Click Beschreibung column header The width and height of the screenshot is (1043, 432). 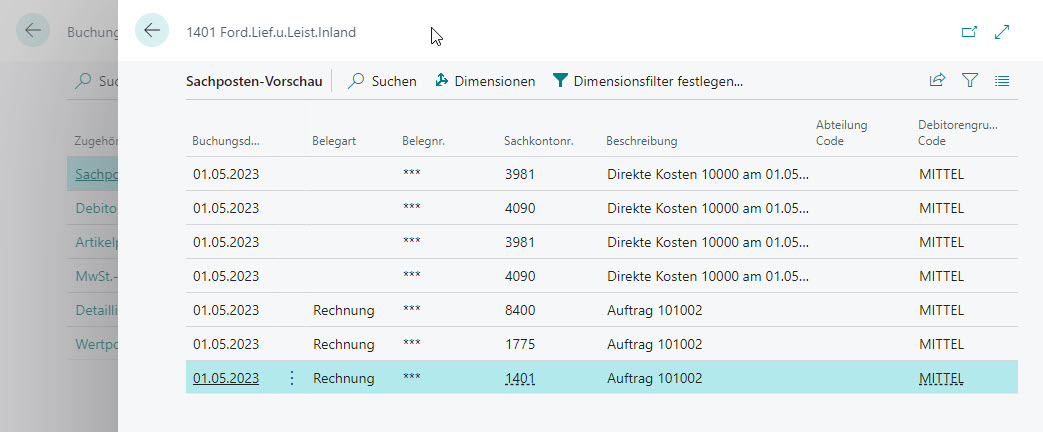[642, 141]
